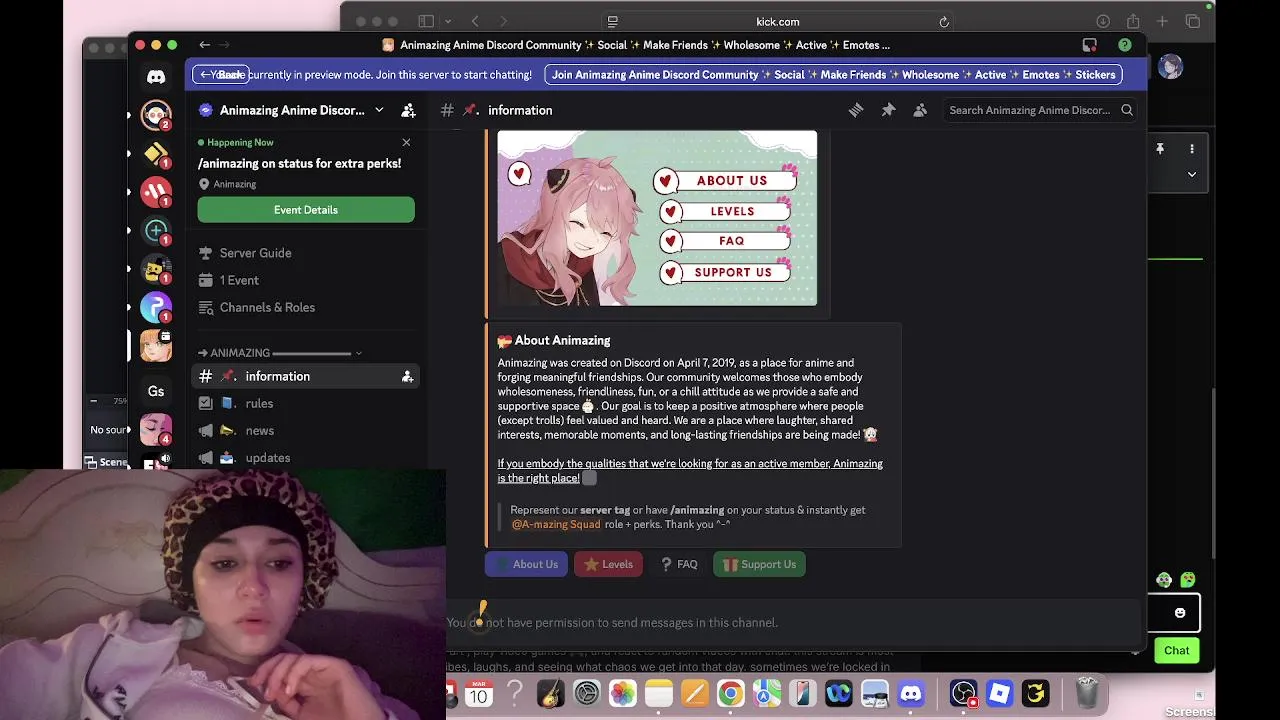Open the 1 Event entry
Screen dimensions: 1280x720
(x=305, y=280)
